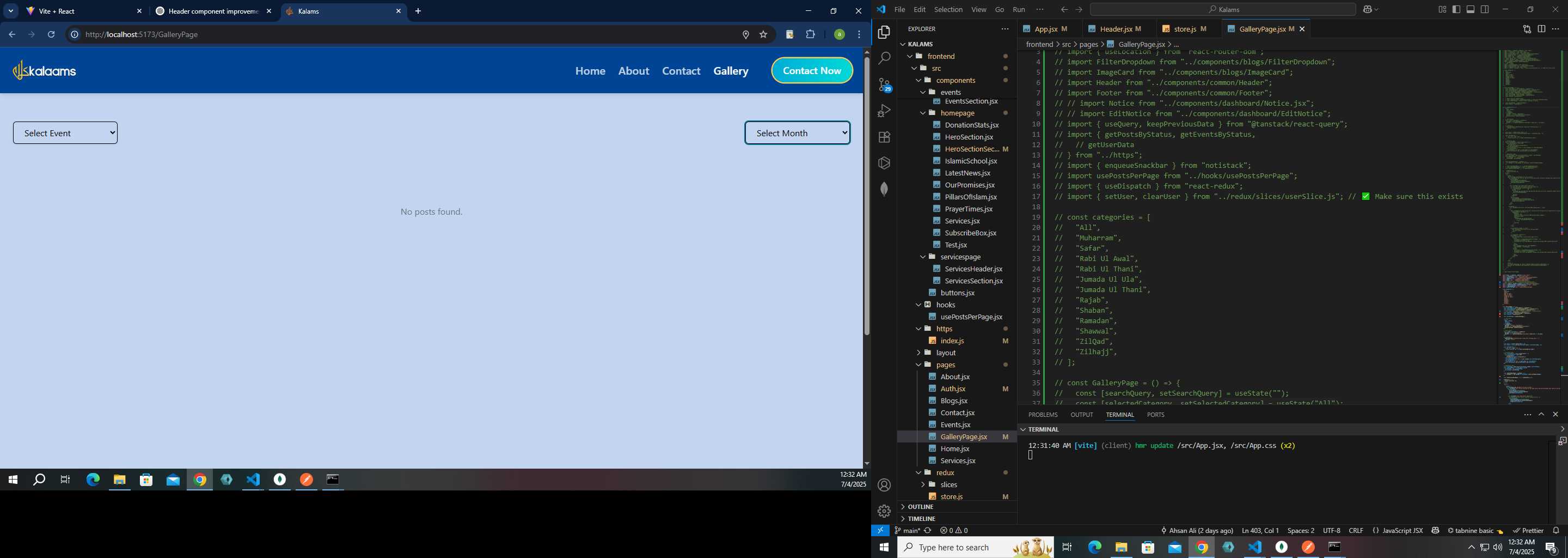Image resolution: width=1568 pixels, height=558 pixels.
Task: Switch to the PROBLEMS panel tab
Action: coord(1043,414)
